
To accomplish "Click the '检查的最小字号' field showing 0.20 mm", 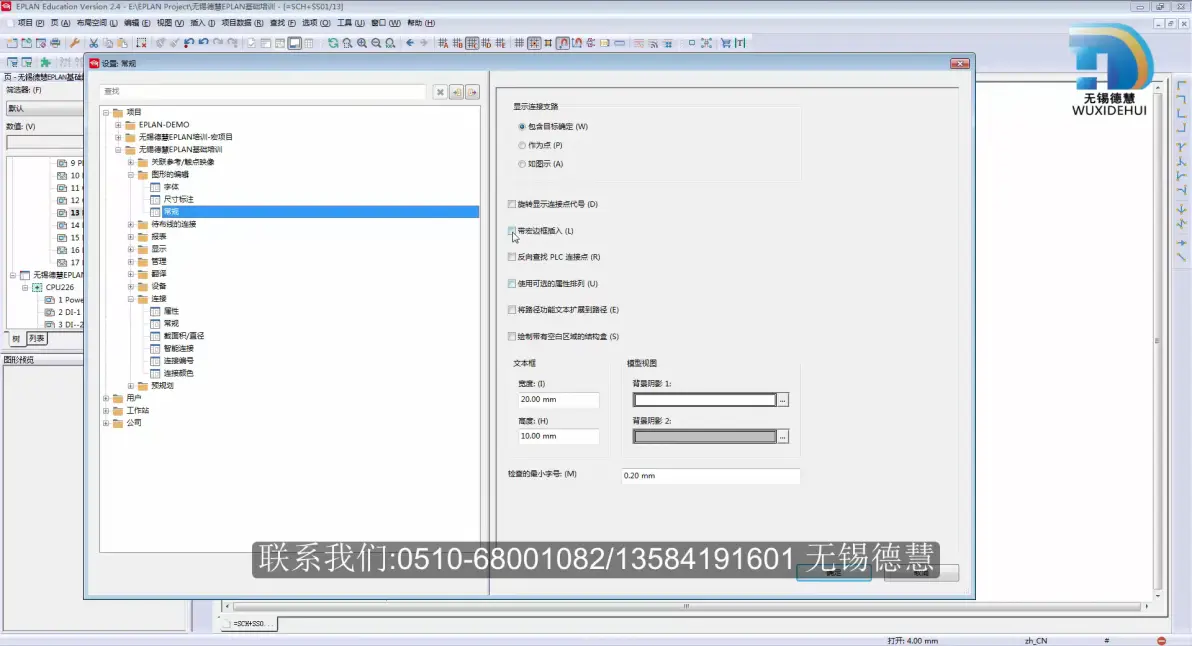I will pyautogui.click(x=710, y=476).
